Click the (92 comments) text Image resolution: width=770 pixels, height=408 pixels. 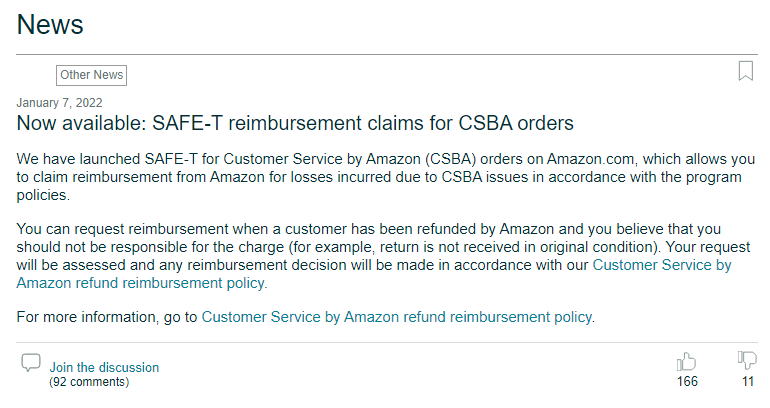[89, 382]
